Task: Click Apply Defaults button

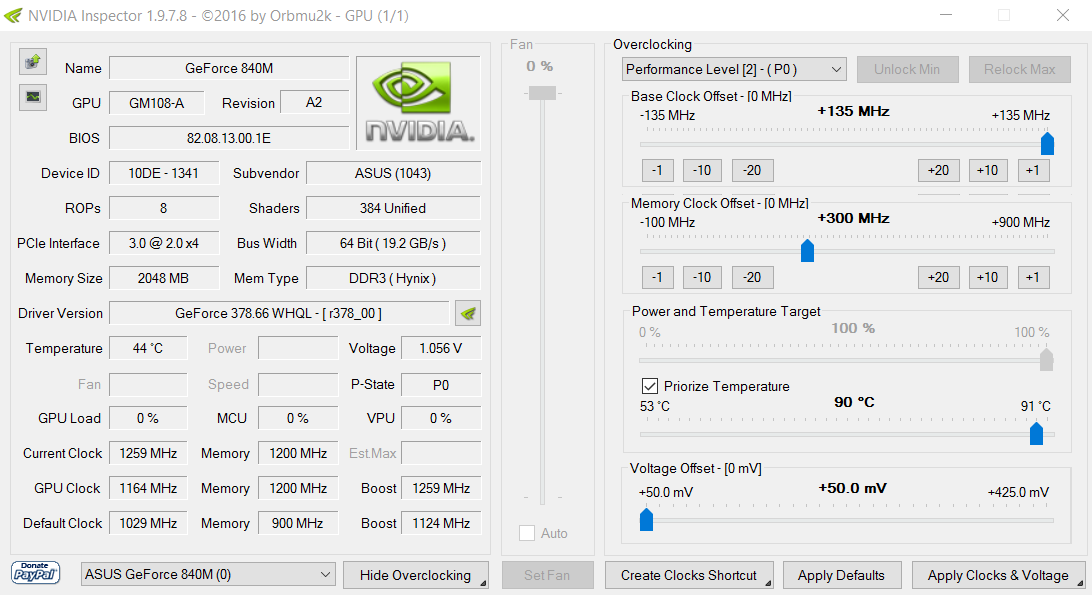Action: [841, 575]
